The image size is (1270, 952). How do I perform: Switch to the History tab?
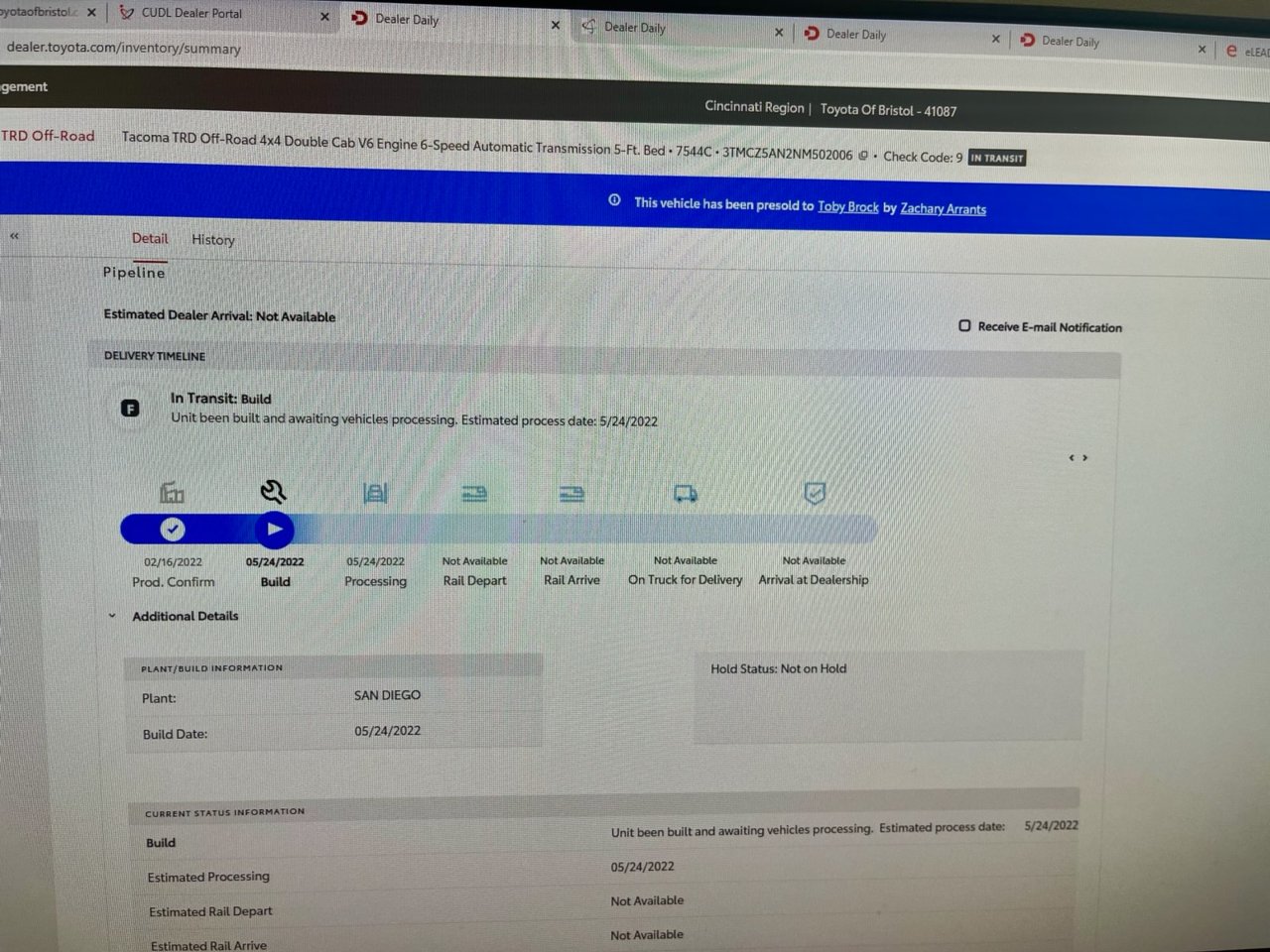click(x=213, y=239)
